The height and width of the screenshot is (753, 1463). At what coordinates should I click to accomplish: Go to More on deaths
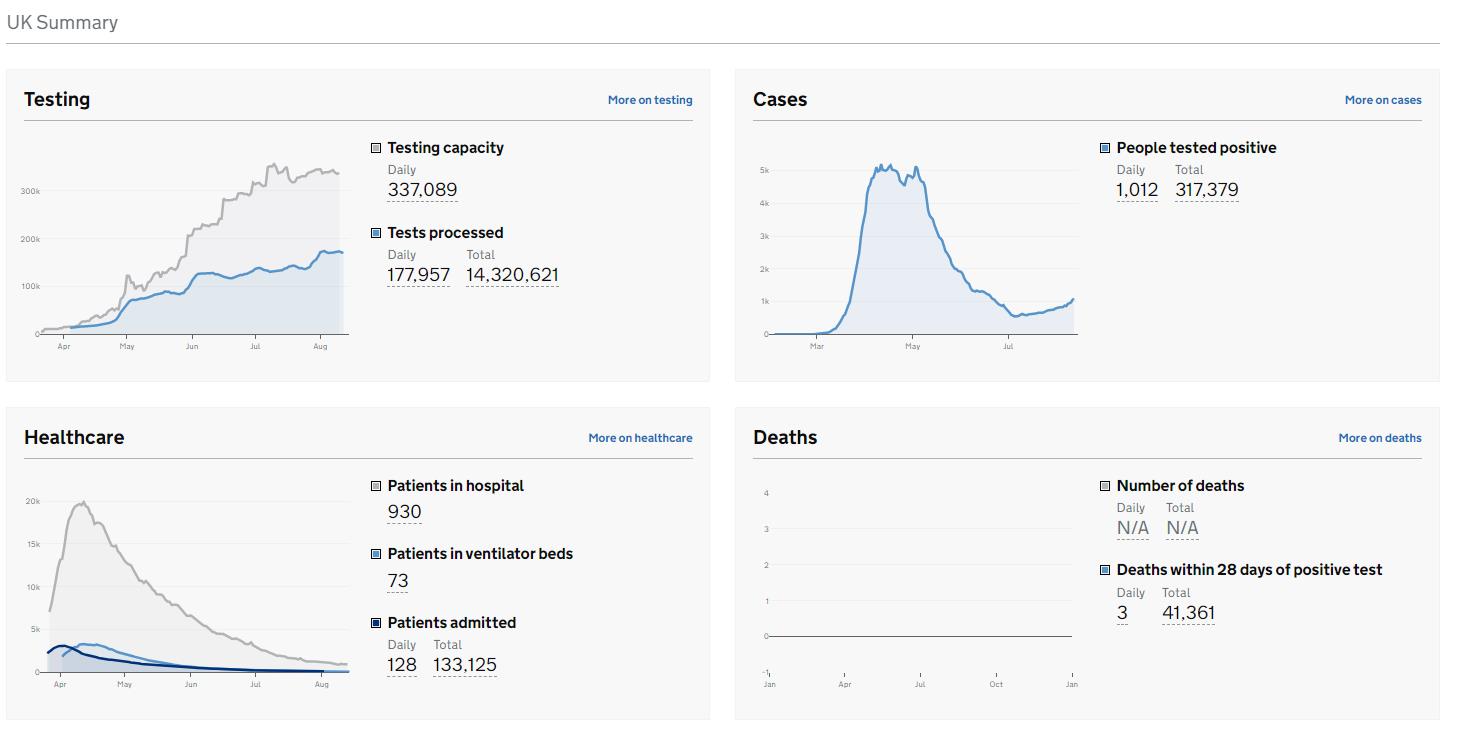(x=1379, y=438)
